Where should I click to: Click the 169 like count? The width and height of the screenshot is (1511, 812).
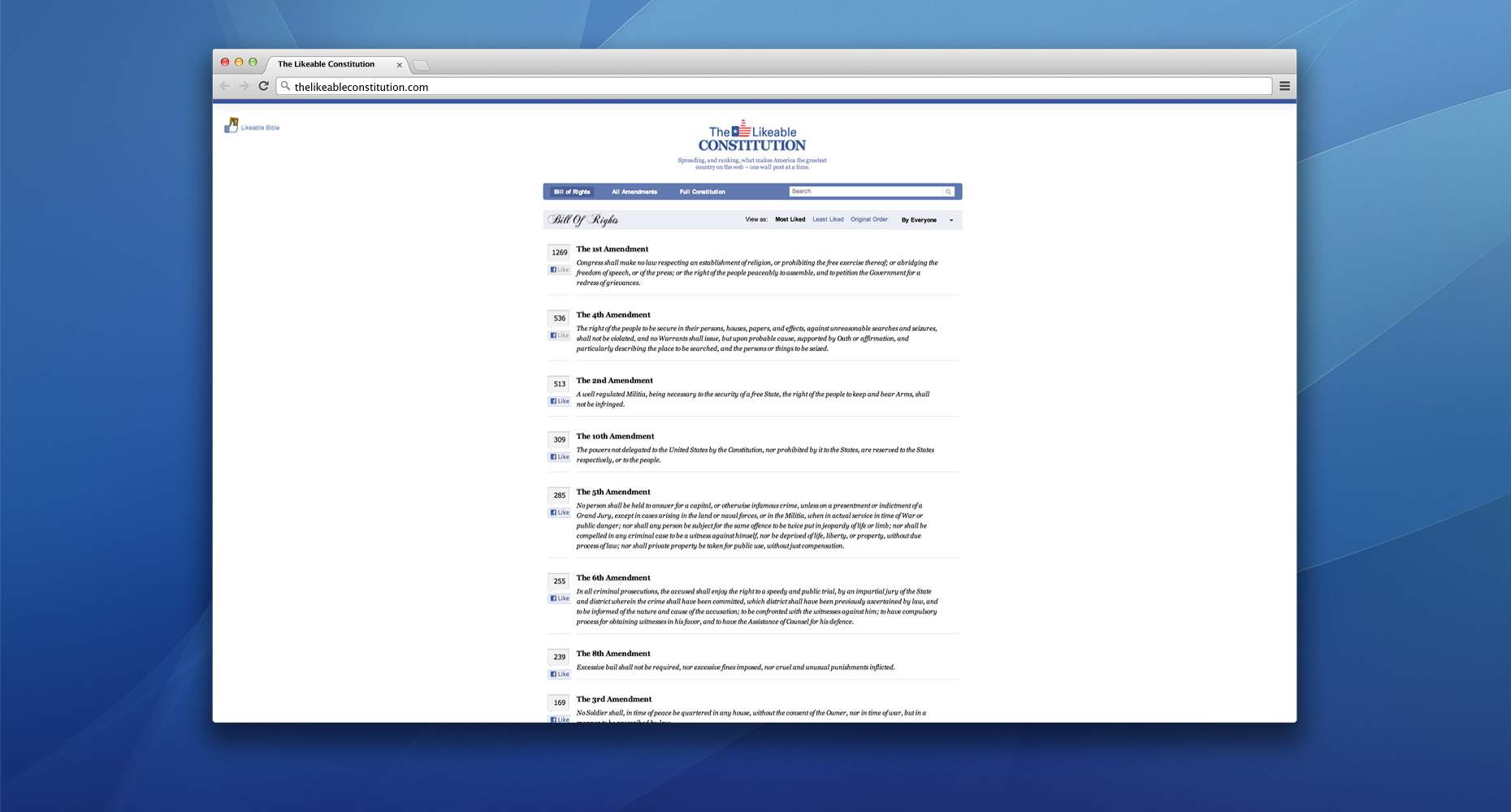pyautogui.click(x=560, y=703)
